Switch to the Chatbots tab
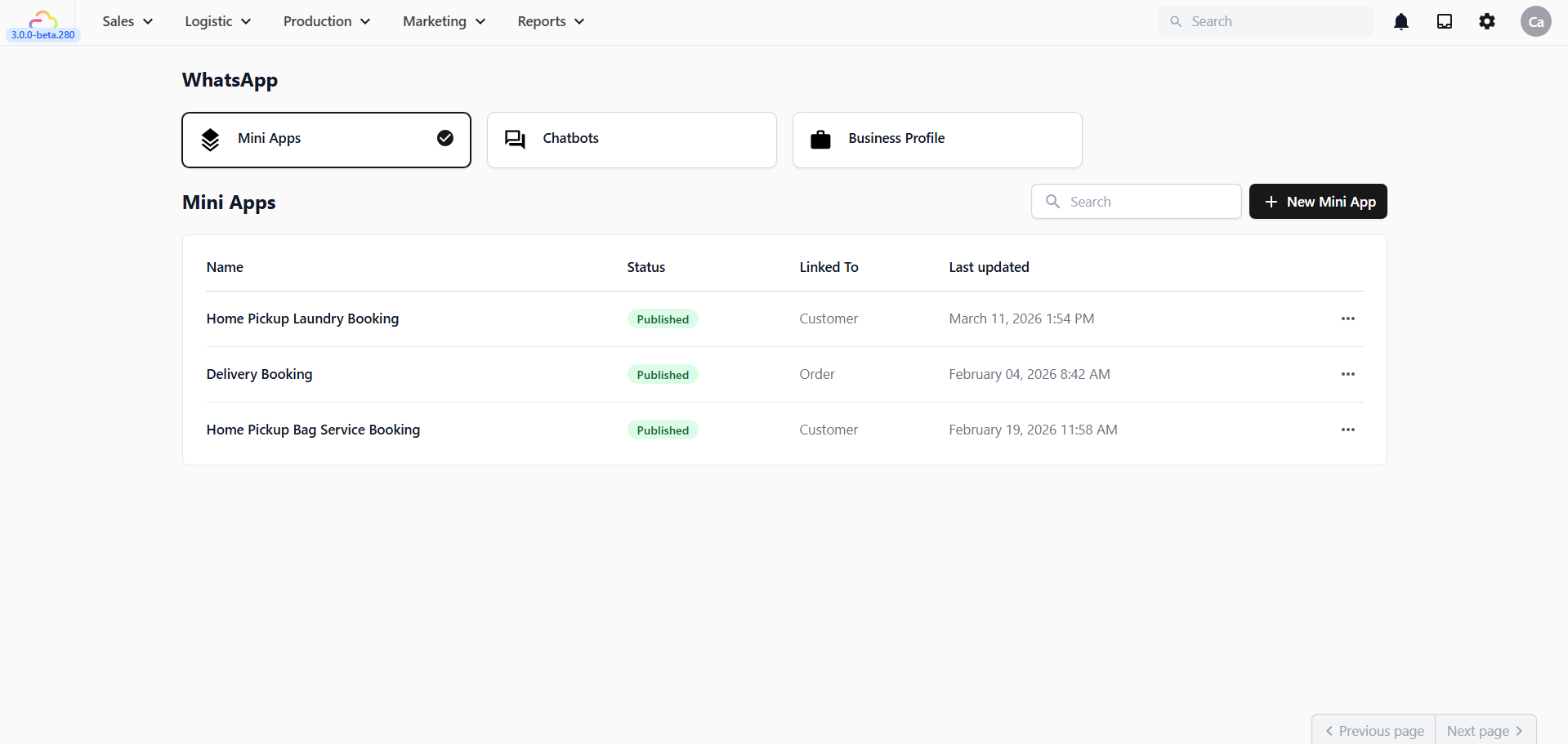 (x=632, y=140)
